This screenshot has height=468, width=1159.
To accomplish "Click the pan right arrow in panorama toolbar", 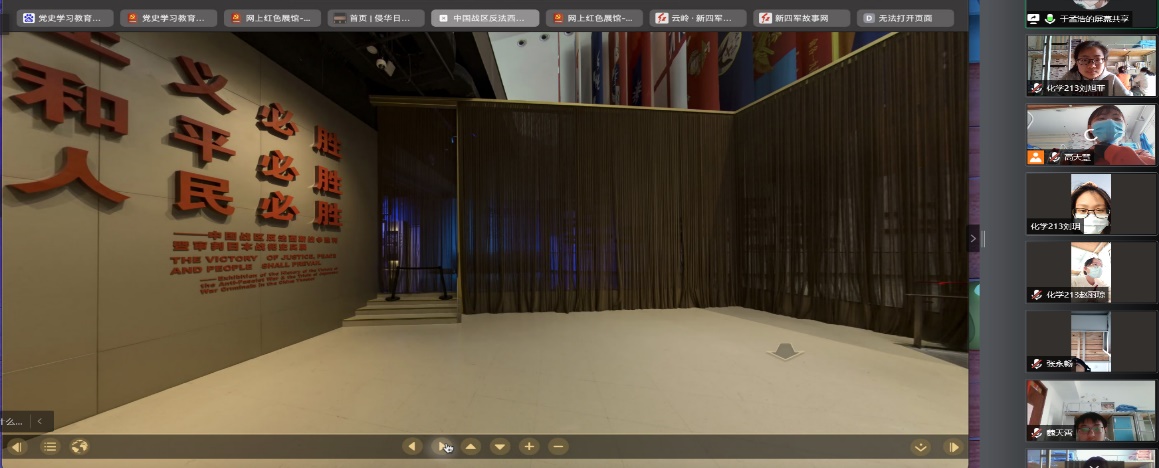I will coord(442,447).
